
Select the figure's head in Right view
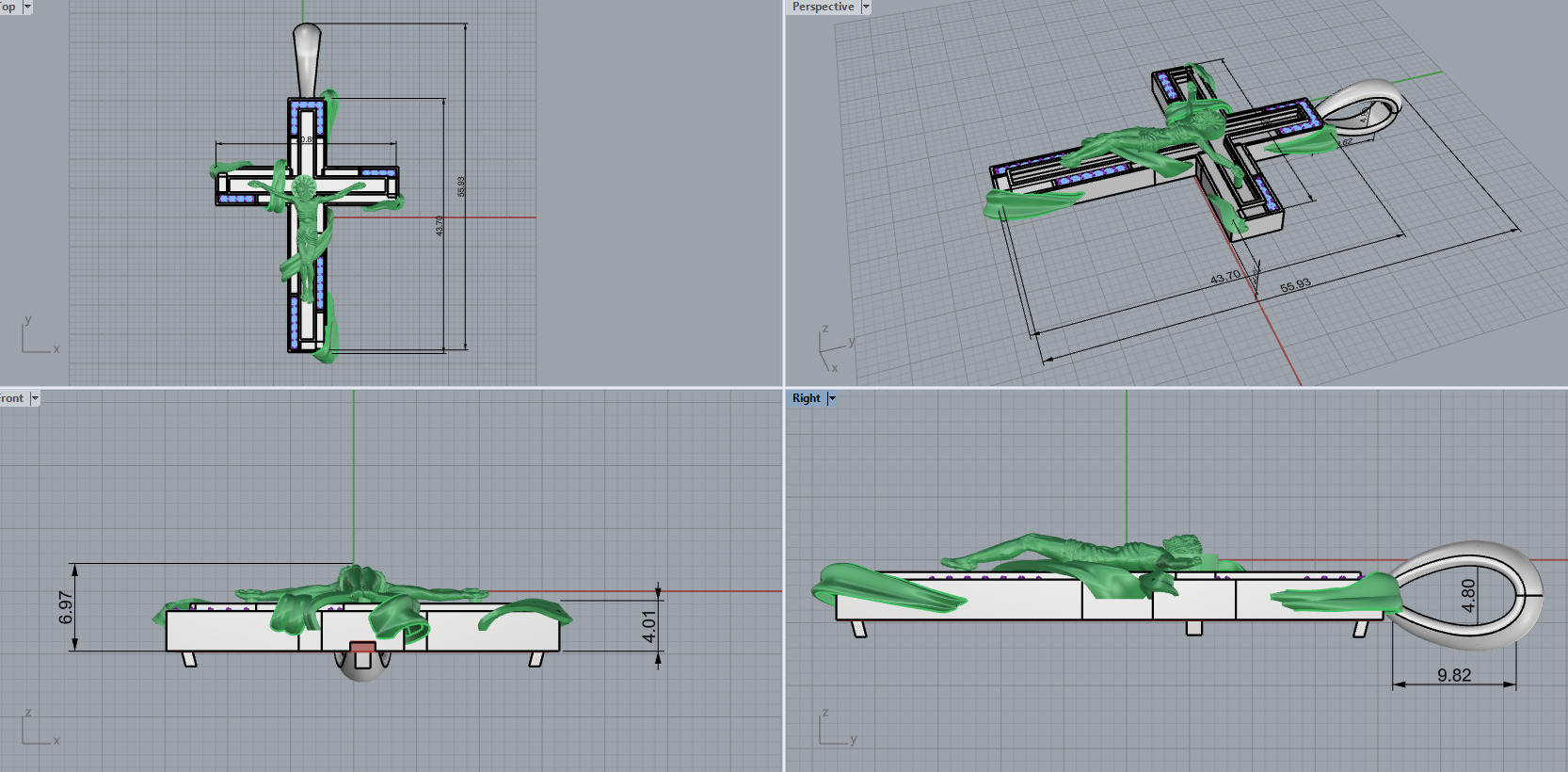click(x=1182, y=547)
